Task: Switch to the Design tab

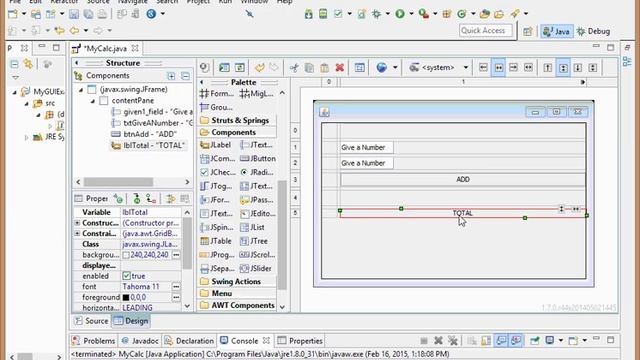Action: coord(131,321)
